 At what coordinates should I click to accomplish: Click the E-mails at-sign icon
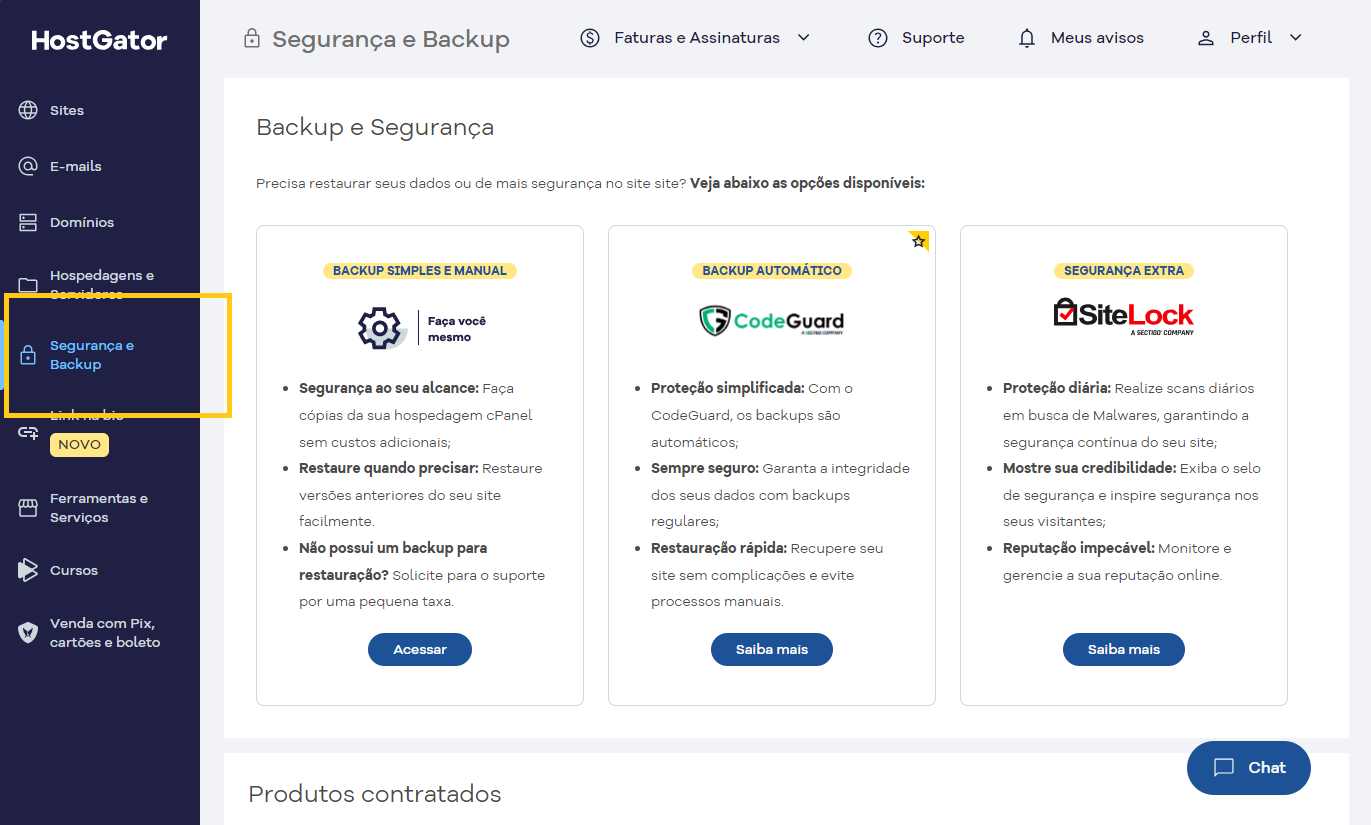28,166
